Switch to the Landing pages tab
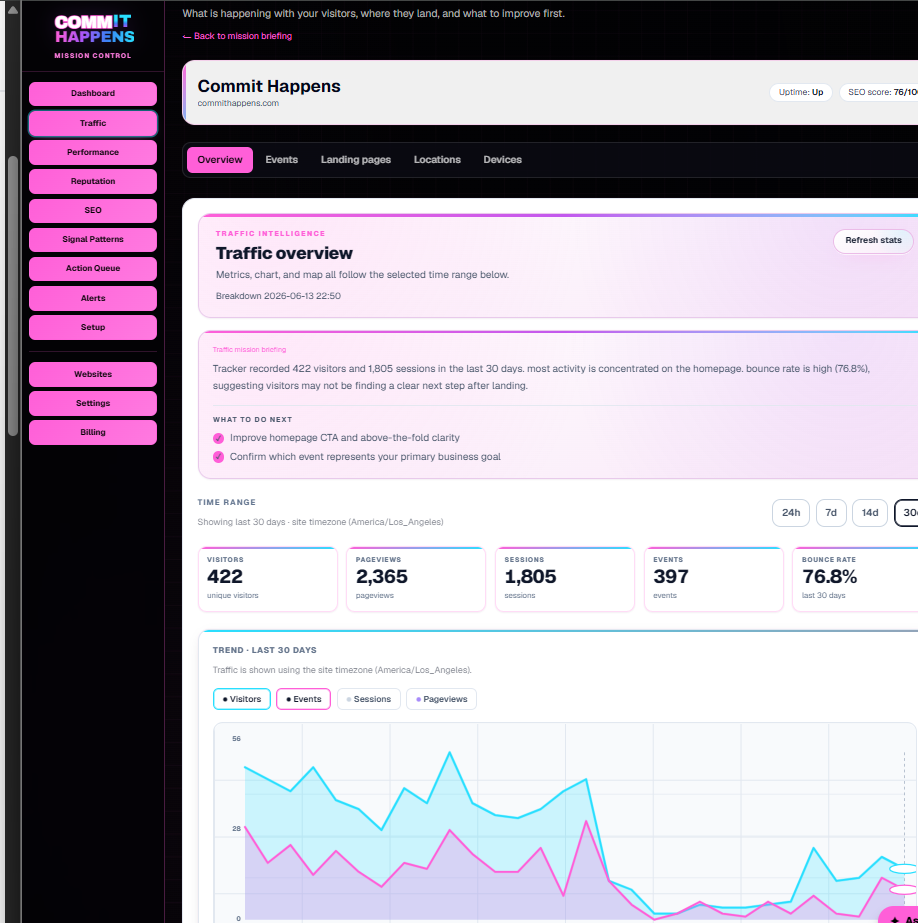The height and width of the screenshot is (923, 918). click(355, 160)
